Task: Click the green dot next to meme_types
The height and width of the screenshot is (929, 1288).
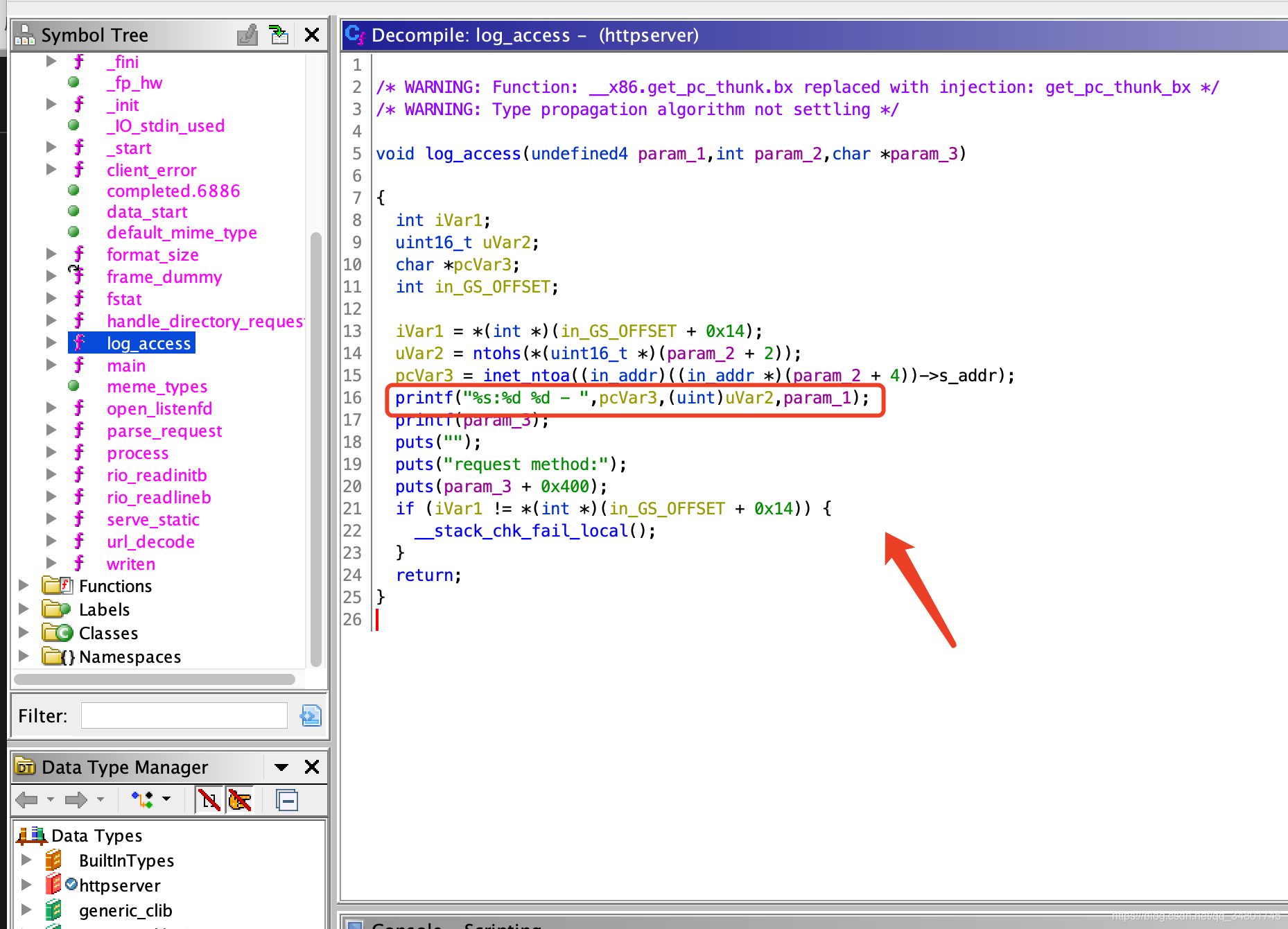Action: [73, 386]
